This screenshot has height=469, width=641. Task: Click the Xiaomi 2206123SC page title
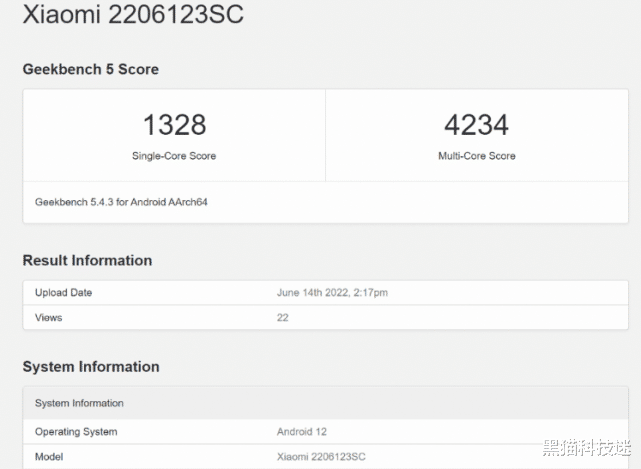(133, 15)
